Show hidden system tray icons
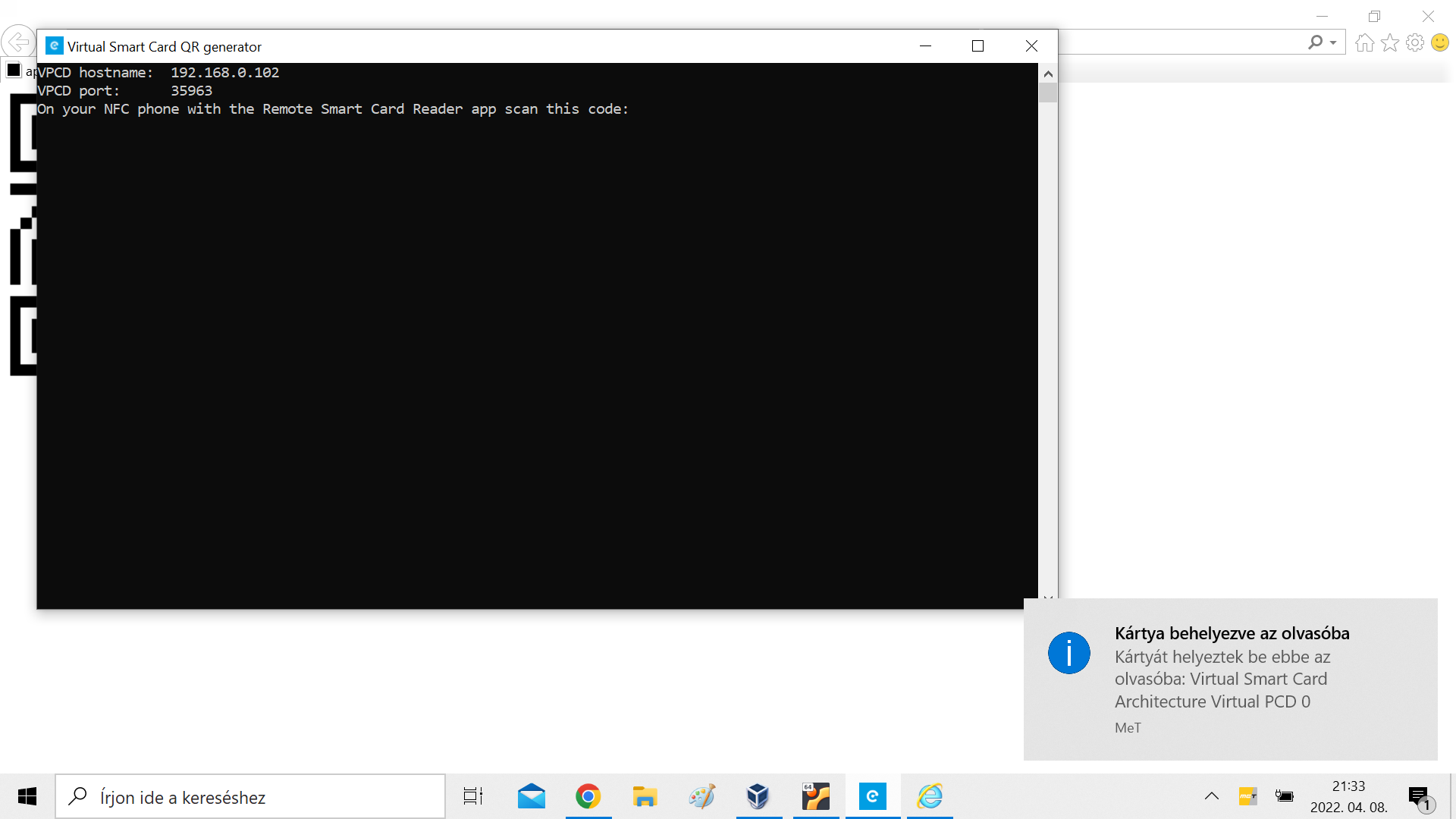The image size is (1456, 819). click(x=1212, y=796)
